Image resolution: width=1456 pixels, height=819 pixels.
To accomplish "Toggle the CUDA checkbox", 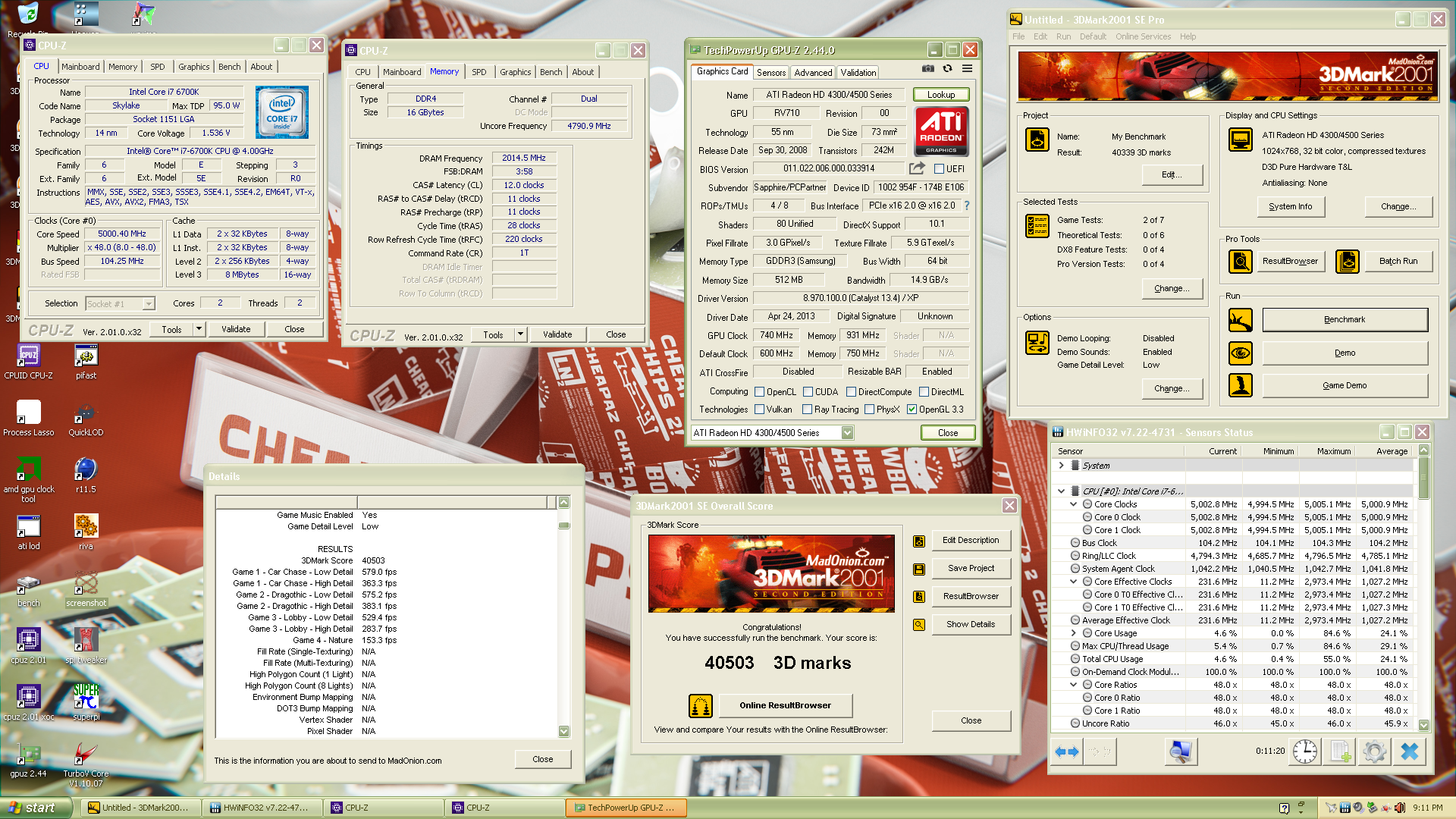I will click(808, 392).
